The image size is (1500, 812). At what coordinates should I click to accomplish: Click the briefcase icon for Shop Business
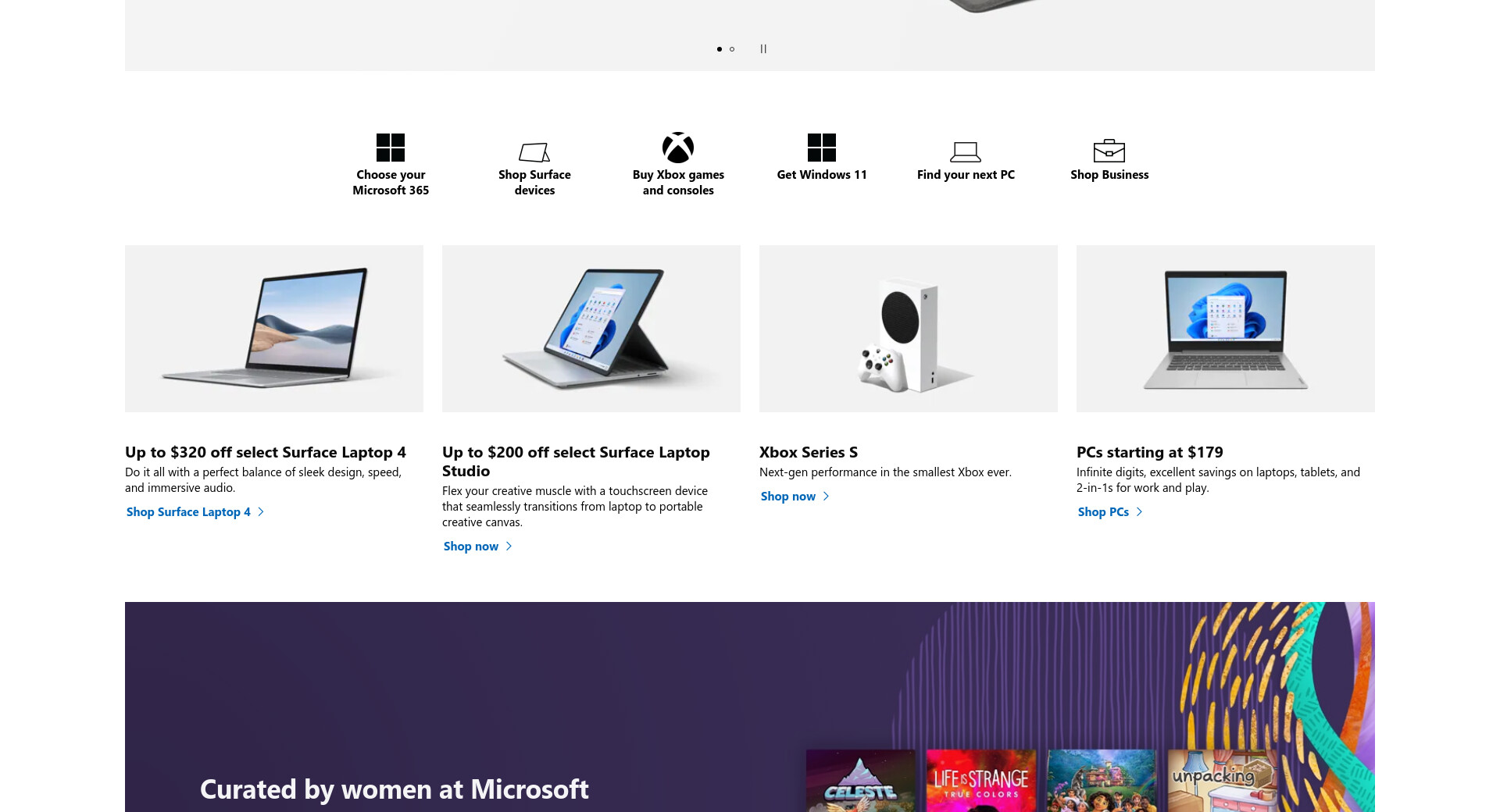click(1109, 150)
